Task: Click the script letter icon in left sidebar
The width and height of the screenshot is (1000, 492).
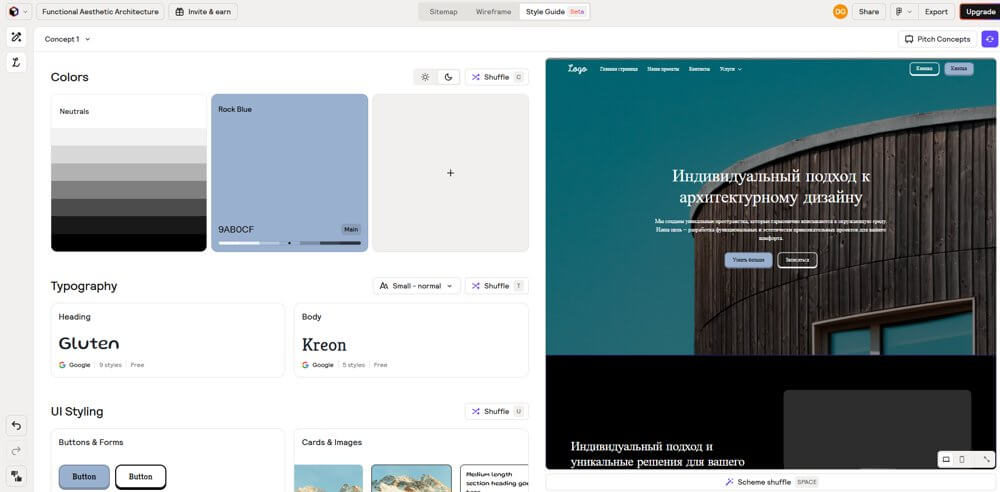Action: click(17, 62)
